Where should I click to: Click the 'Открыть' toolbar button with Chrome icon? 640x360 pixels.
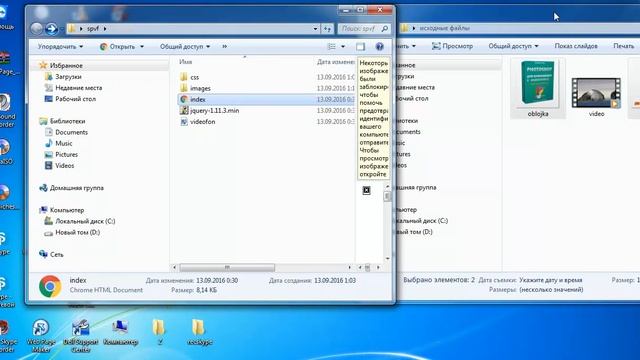click(x=118, y=47)
